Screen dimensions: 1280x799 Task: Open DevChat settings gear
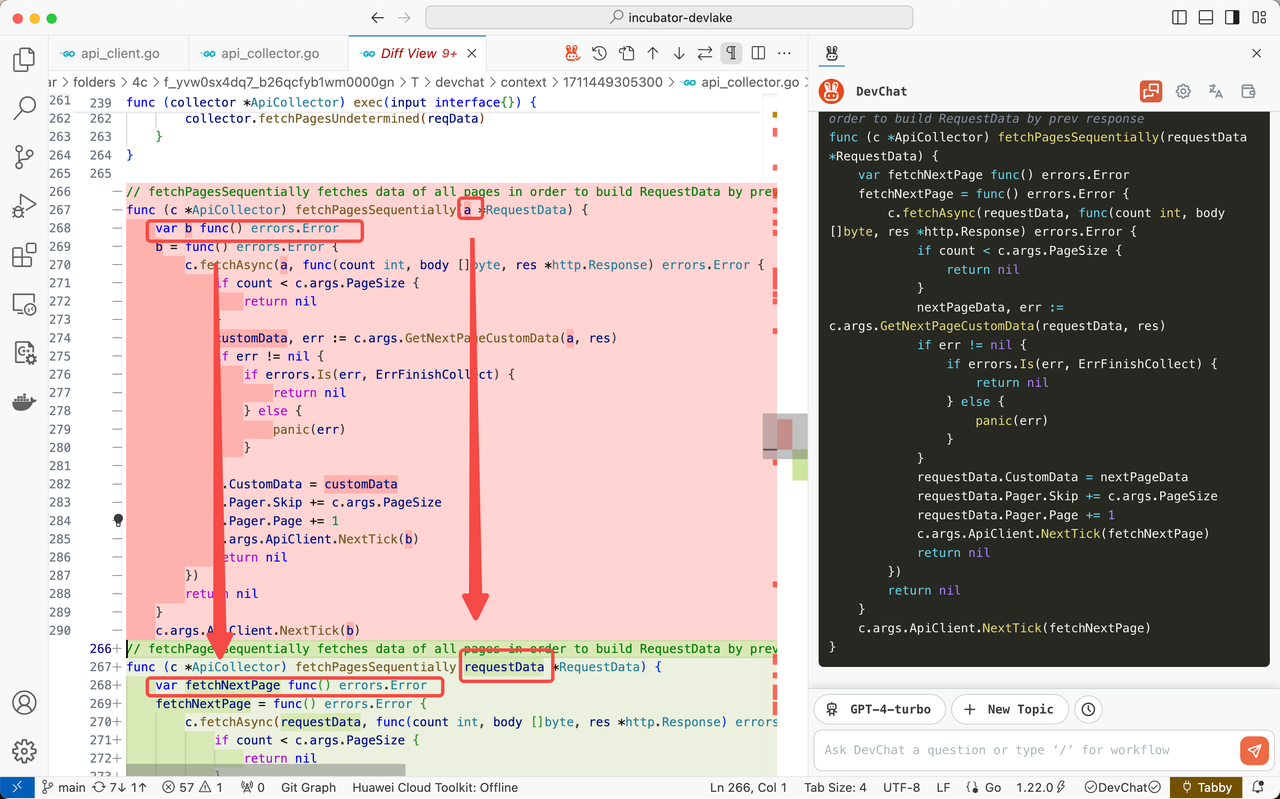(x=1183, y=91)
